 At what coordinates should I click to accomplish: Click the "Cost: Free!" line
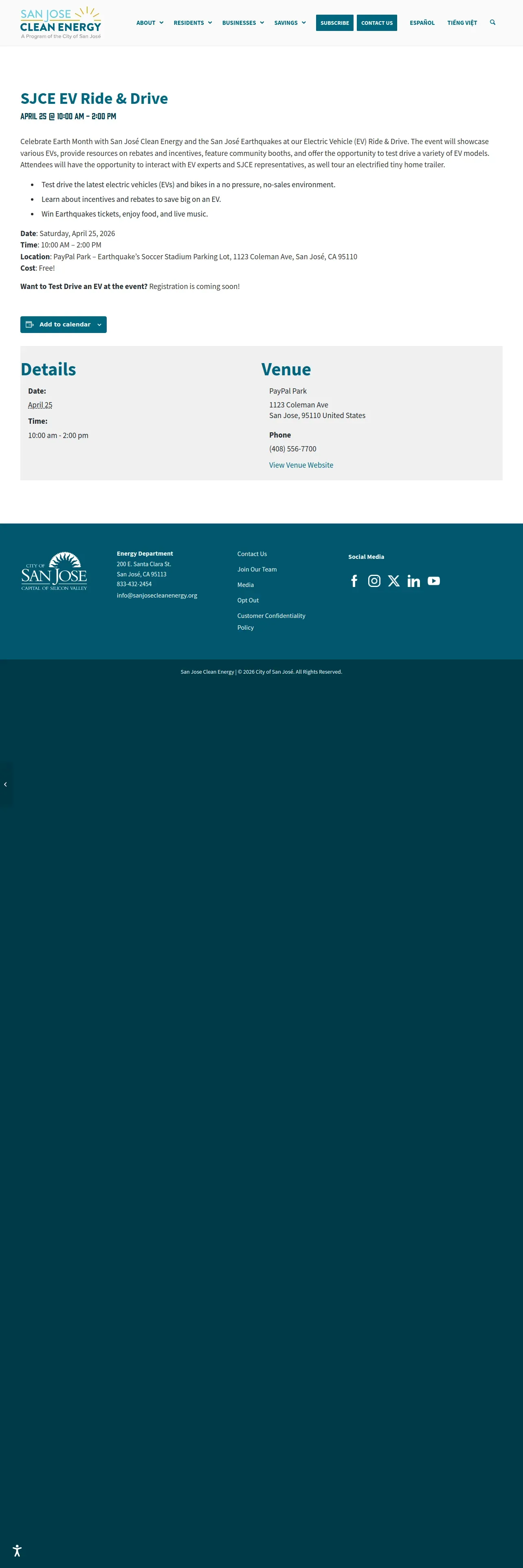[x=38, y=268]
